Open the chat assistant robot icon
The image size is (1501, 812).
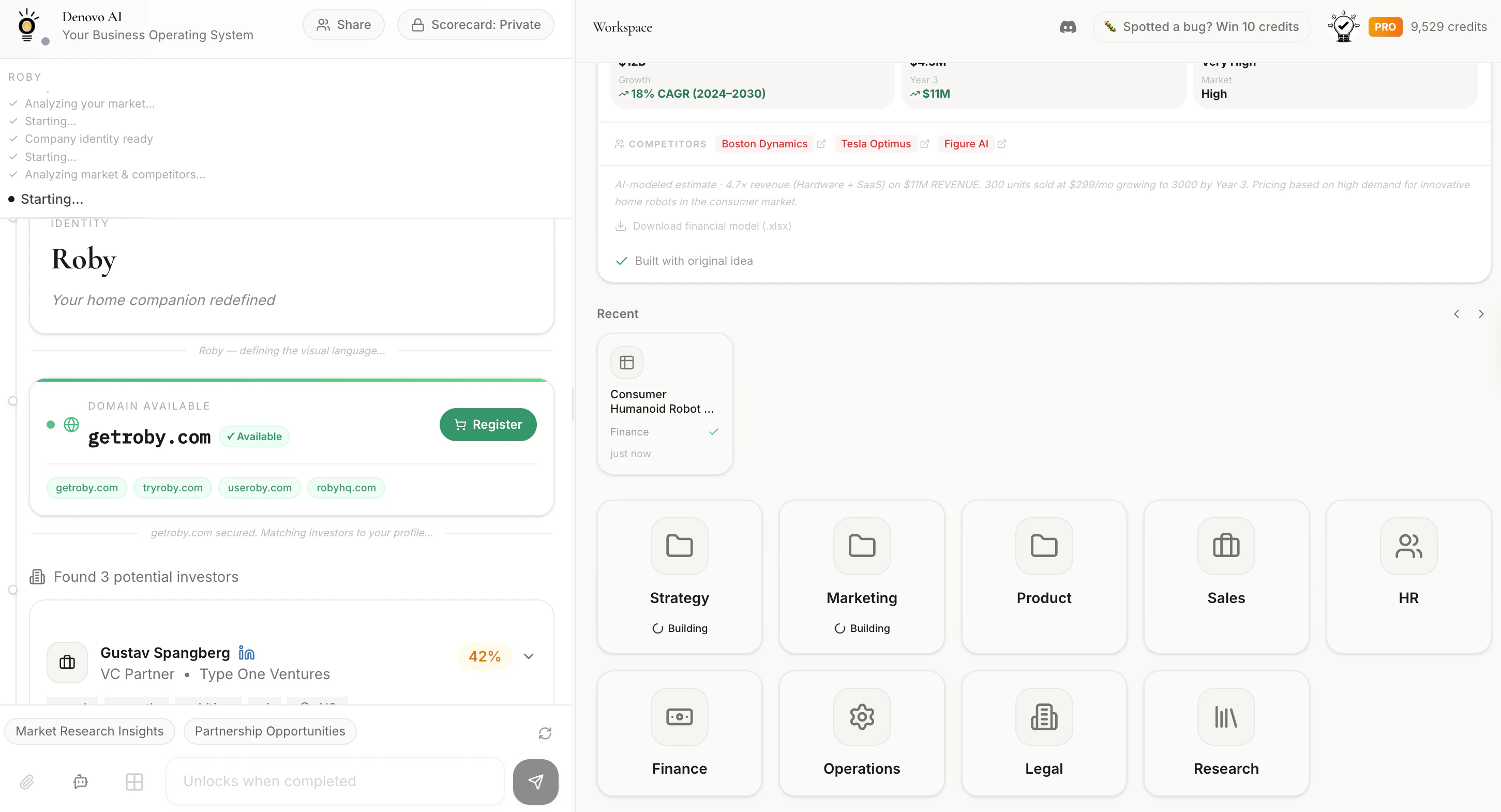pos(80,781)
